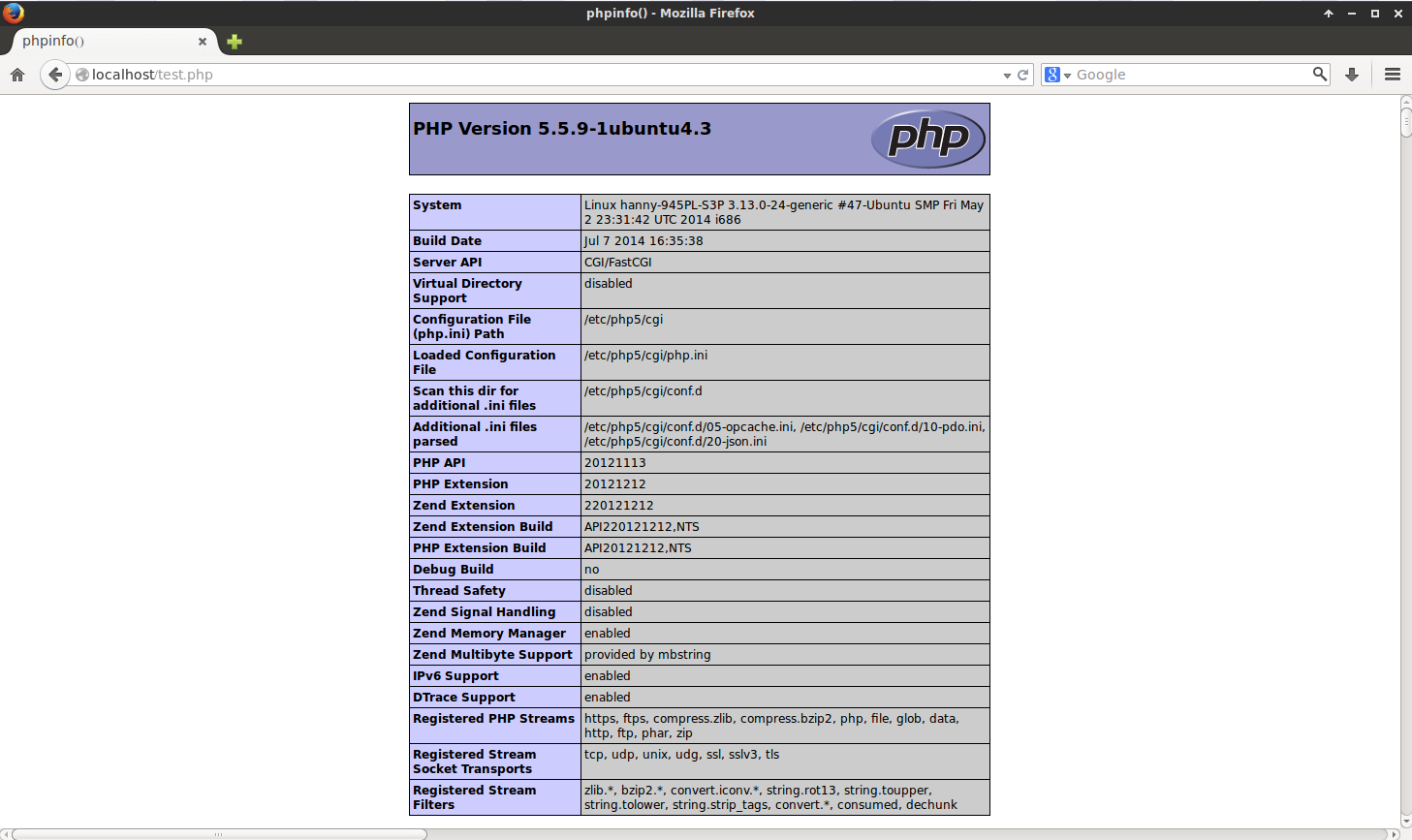This screenshot has width=1412, height=840.
Task: Click the 'IPv6 Support' row label
Action: tap(455, 676)
